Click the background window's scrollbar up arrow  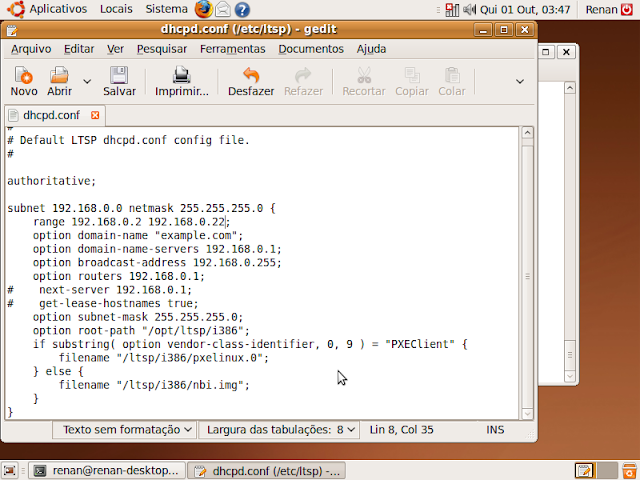point(570,88)
